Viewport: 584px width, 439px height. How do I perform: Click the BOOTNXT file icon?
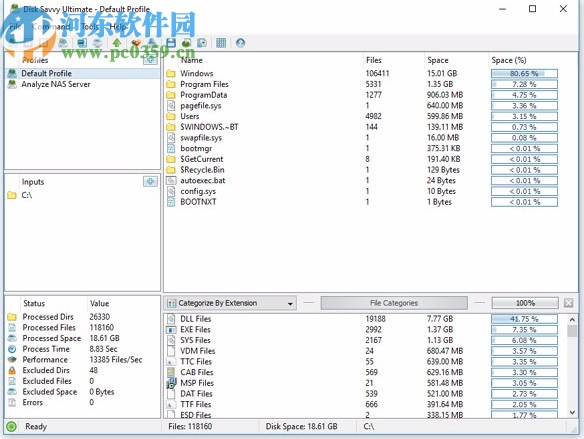tap(171, 202)
